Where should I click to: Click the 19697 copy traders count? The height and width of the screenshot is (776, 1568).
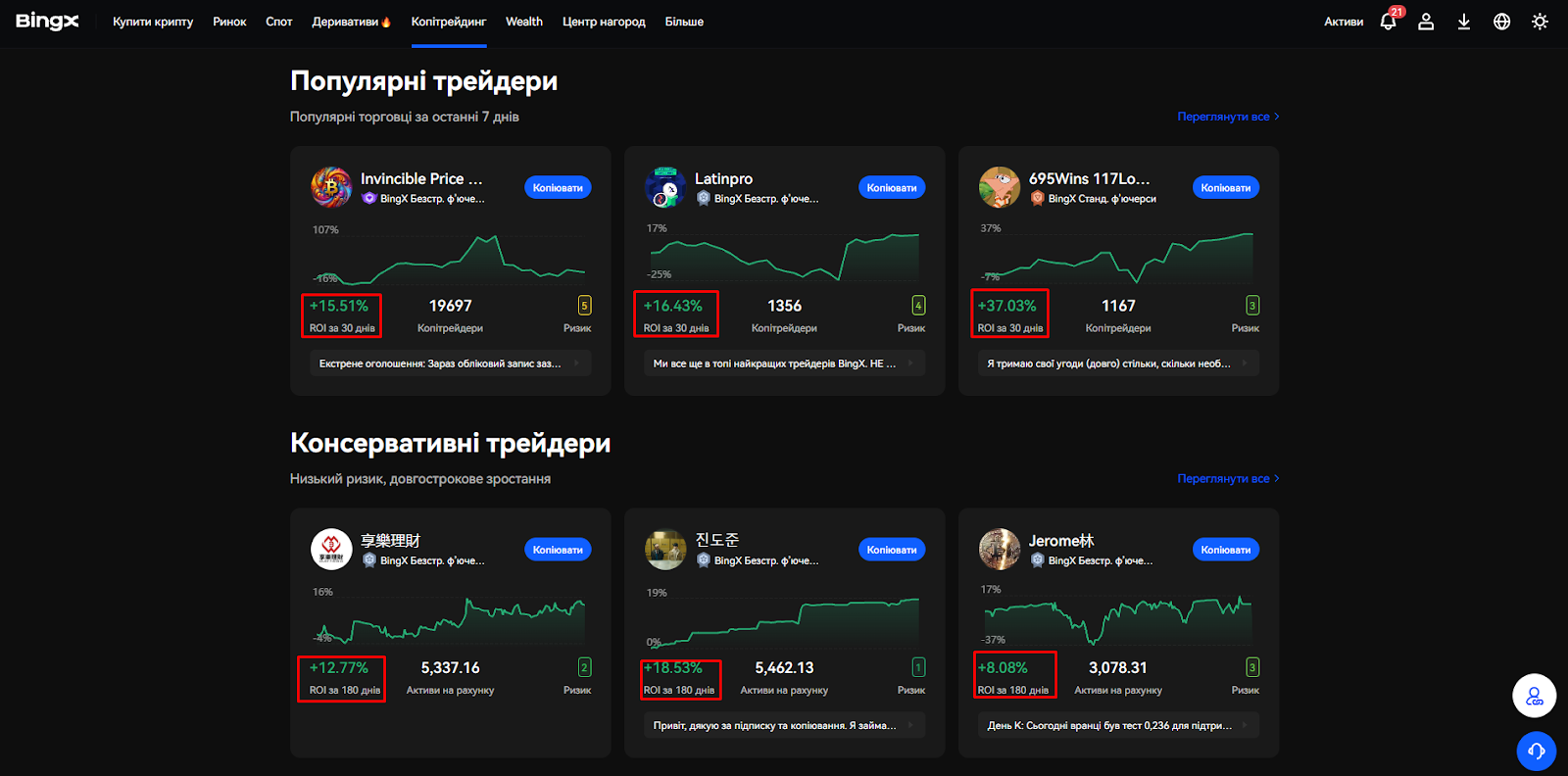[451, 306]
